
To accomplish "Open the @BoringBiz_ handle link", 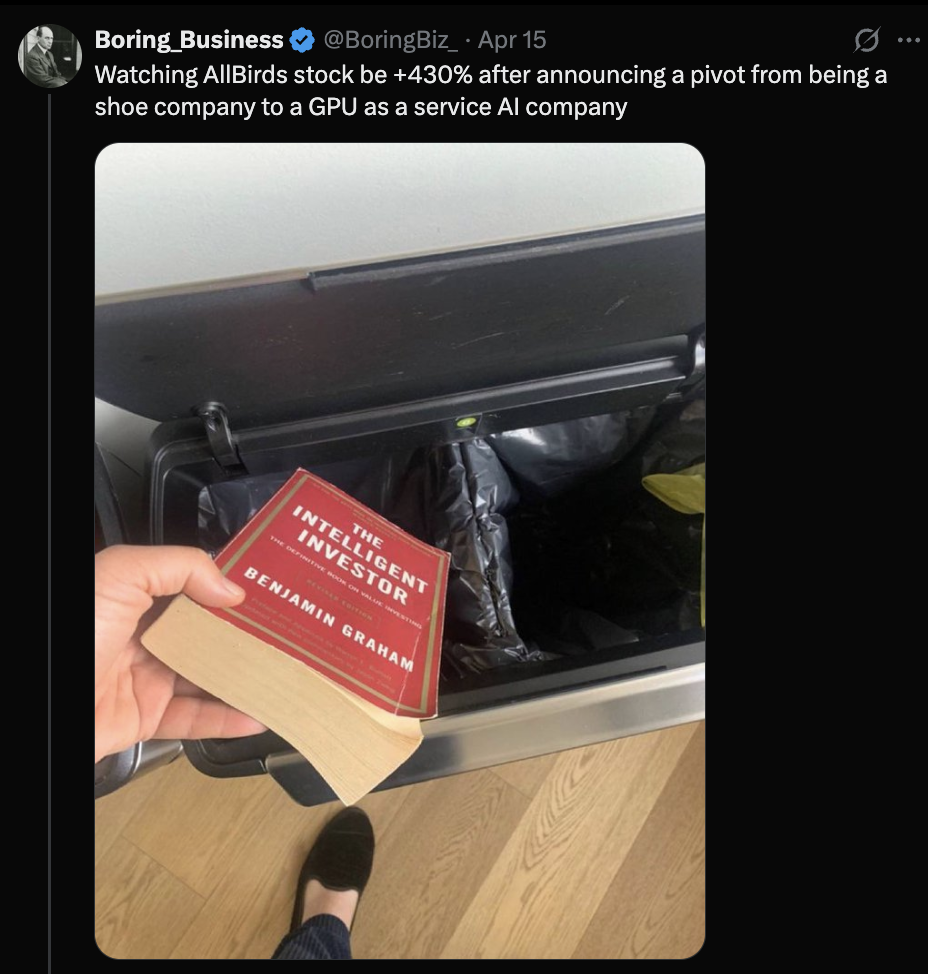I will [x=391, y=40].
